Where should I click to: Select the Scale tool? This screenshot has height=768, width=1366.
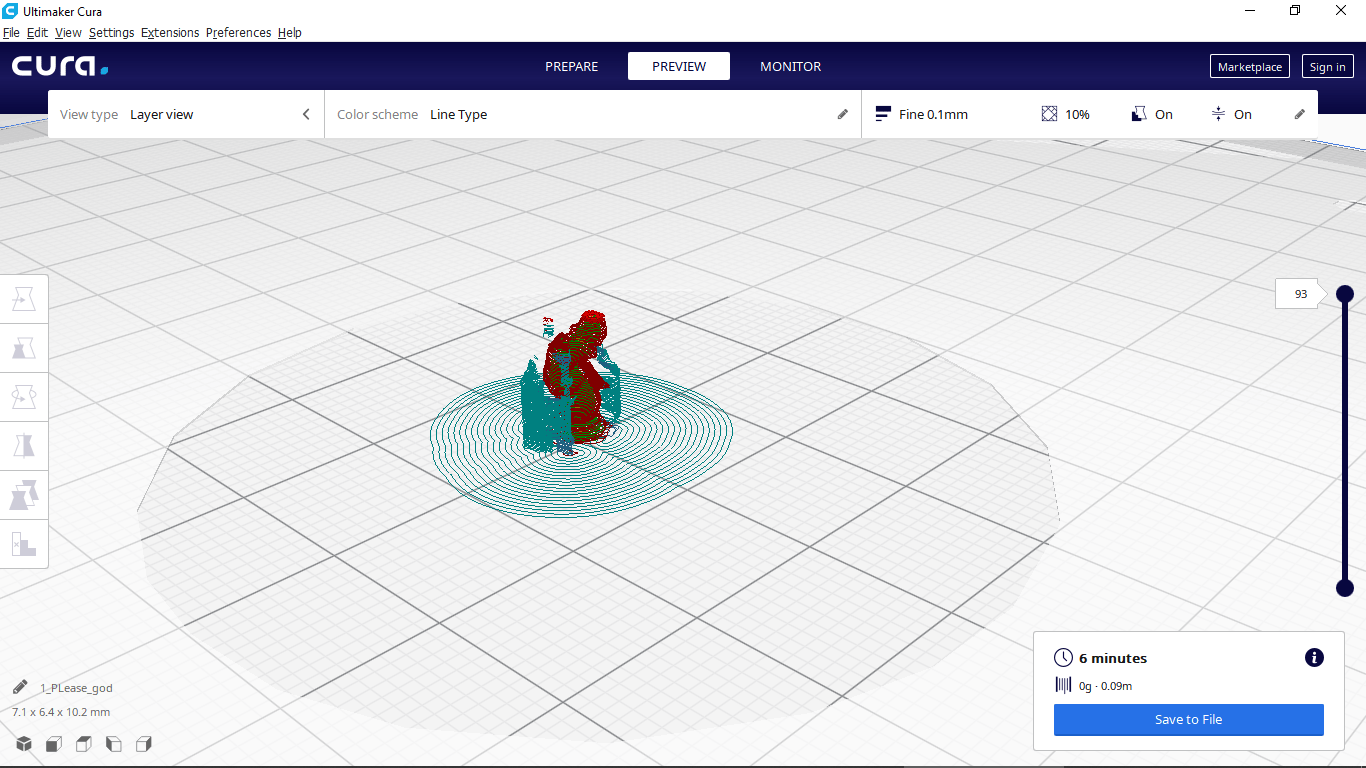tap(24, 347)
